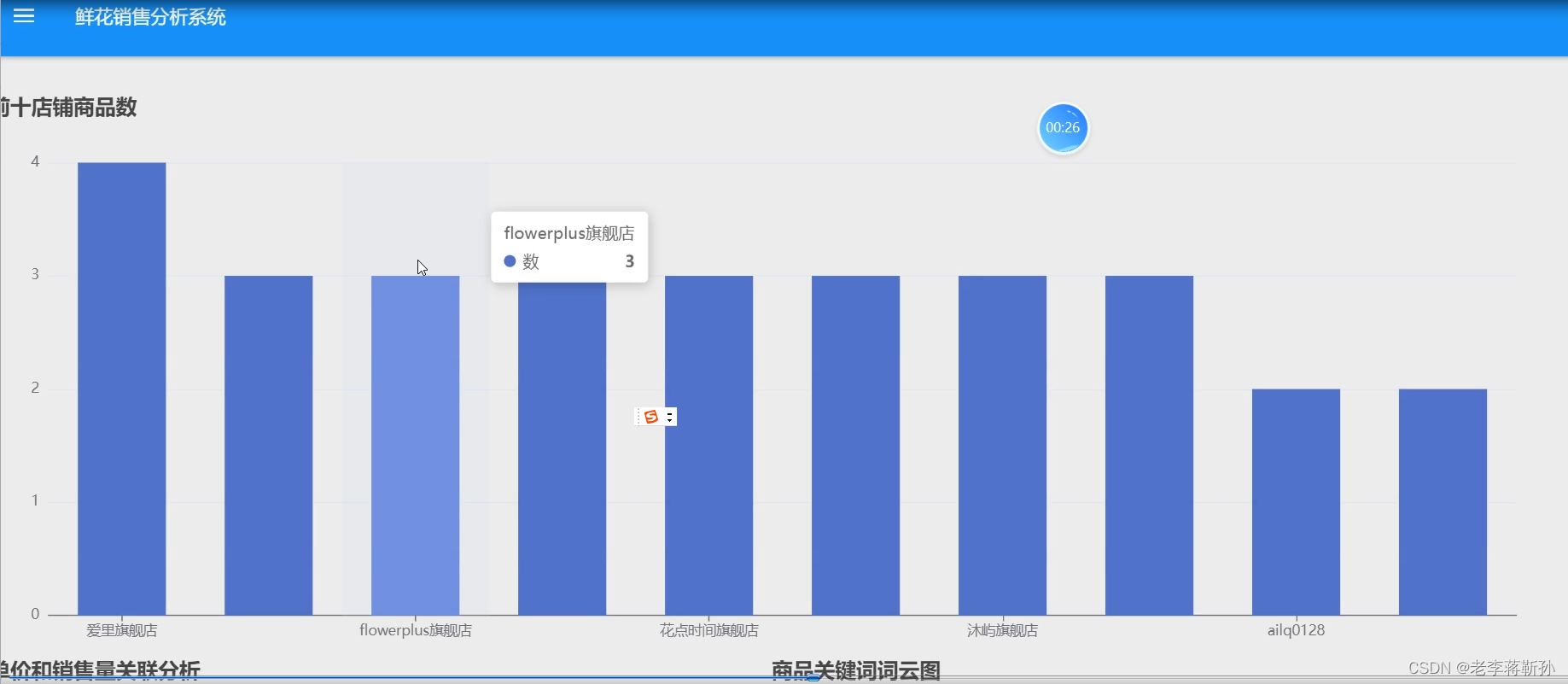Click the Sogou input method icon

point(651,417)
